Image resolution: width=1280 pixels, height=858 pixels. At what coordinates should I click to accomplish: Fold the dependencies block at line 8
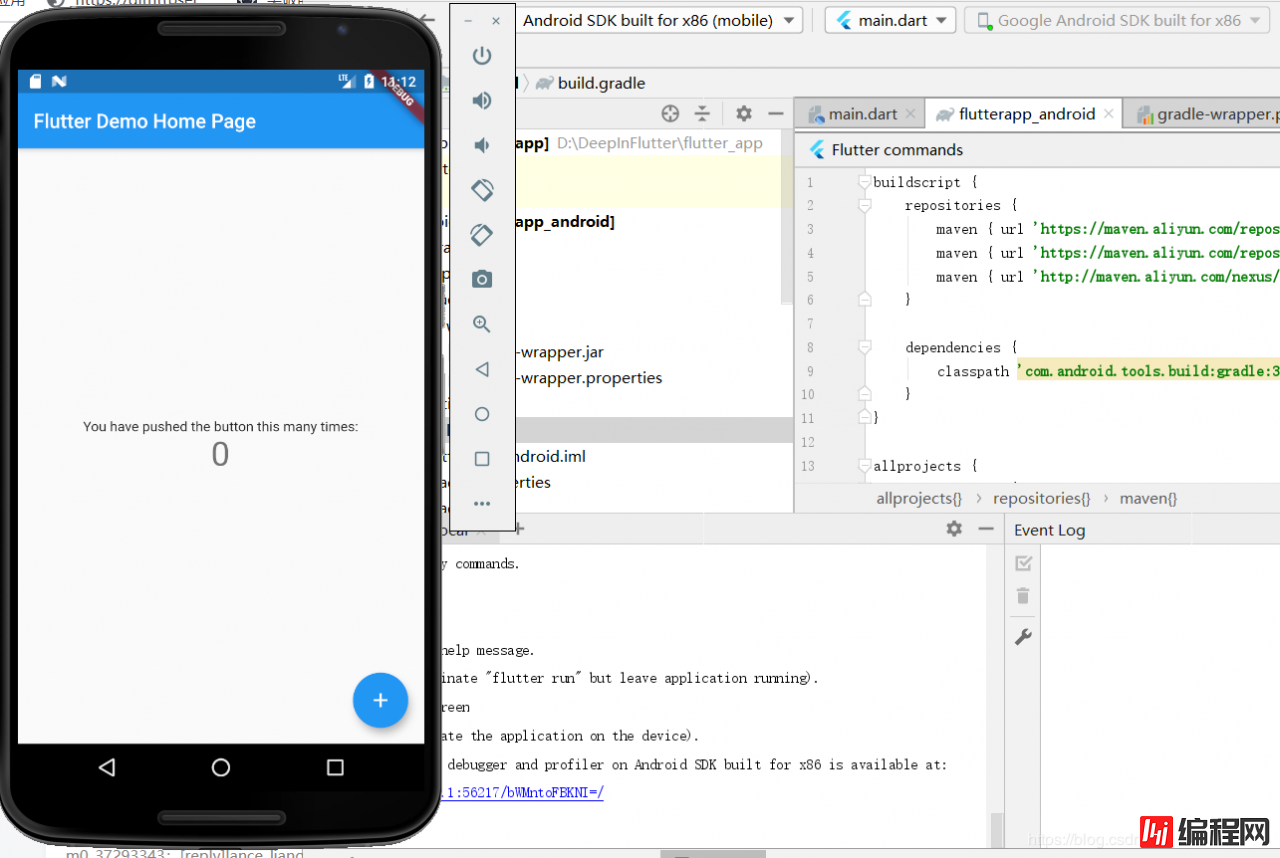pyautogui.click(x=864, y=348)
